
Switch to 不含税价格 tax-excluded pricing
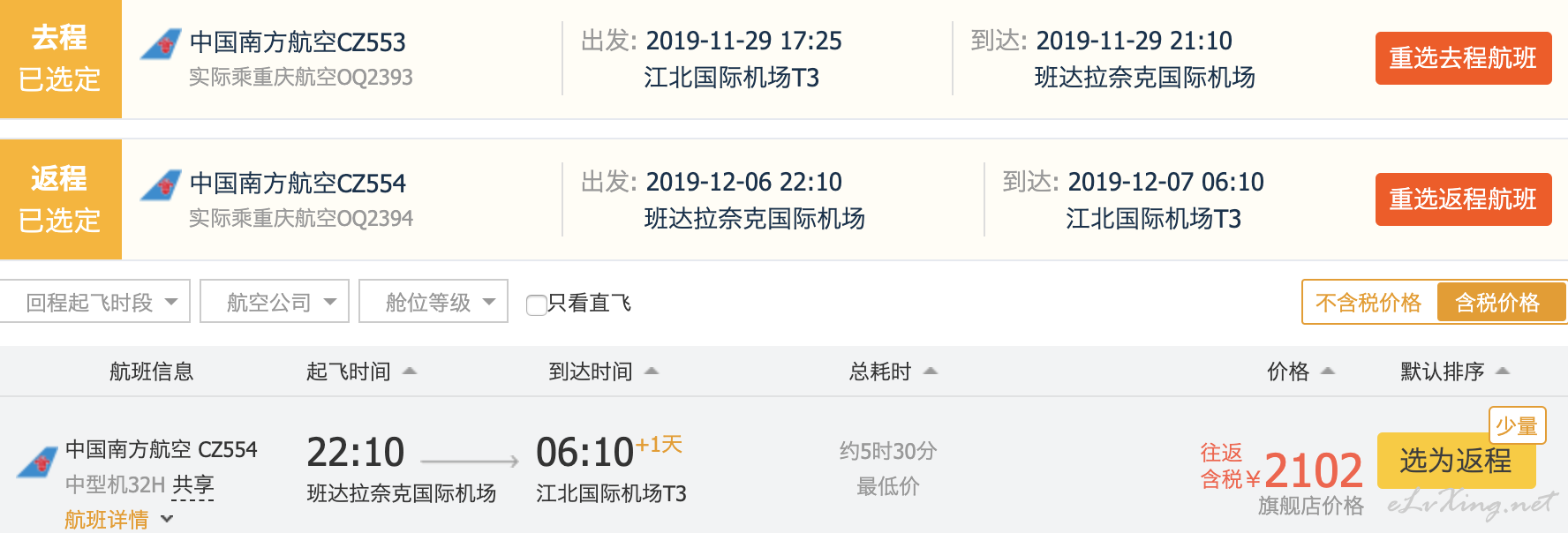1368,303
